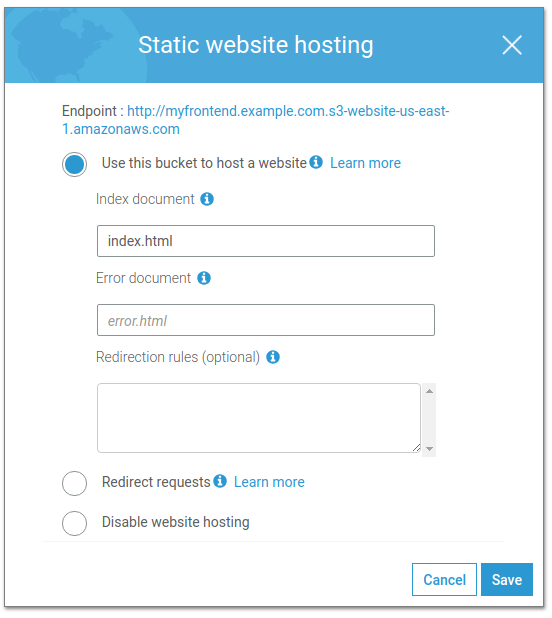552x618 pixels.
Task: Click the resize grip of redirection rules textarea
Action: [x=416, y=448]
